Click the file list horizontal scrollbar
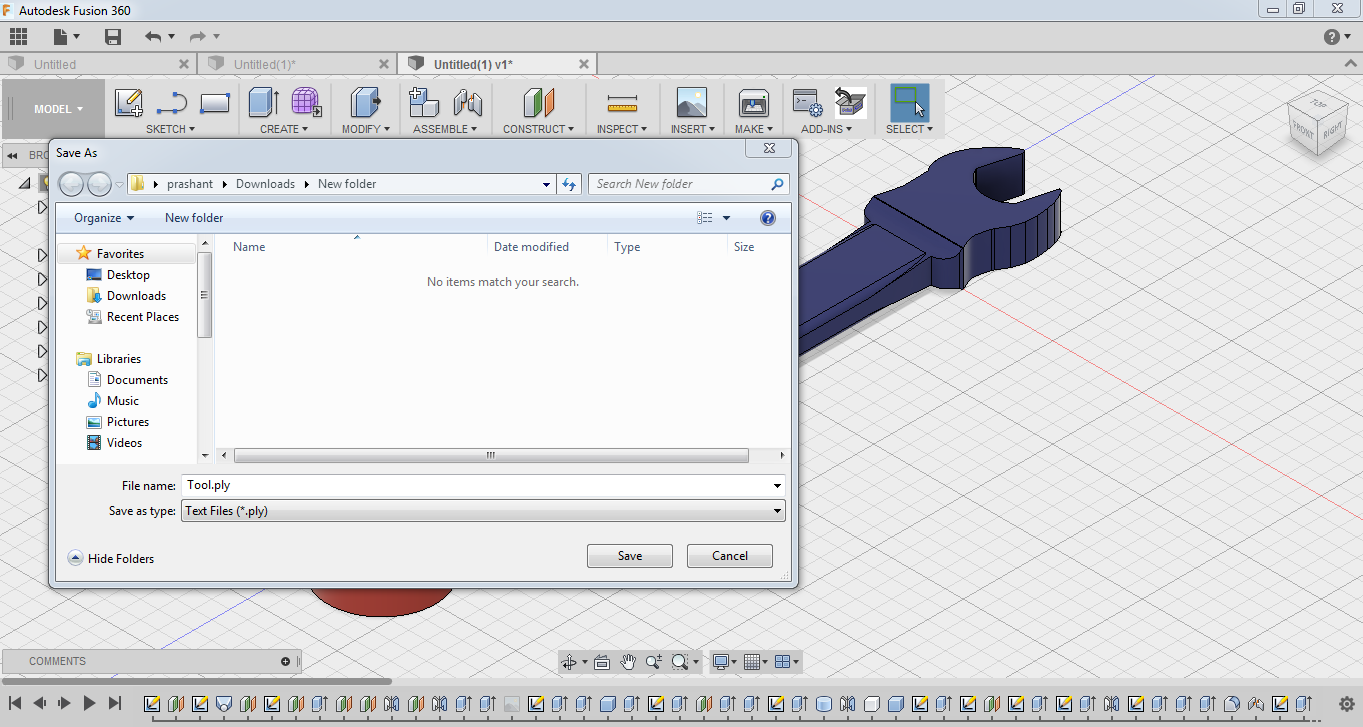 490,456
